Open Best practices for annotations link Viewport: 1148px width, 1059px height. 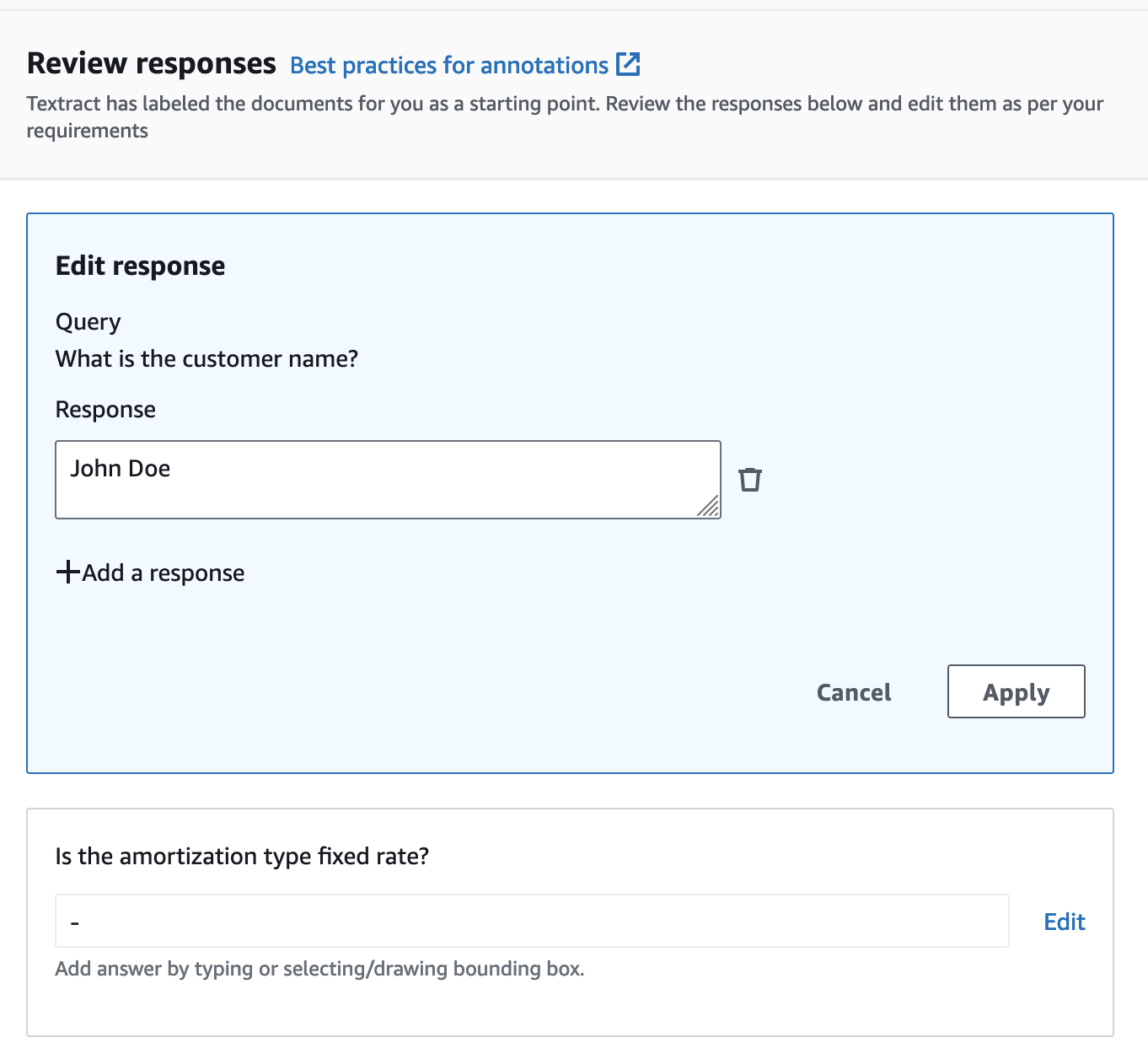click(x=449, y=64)
